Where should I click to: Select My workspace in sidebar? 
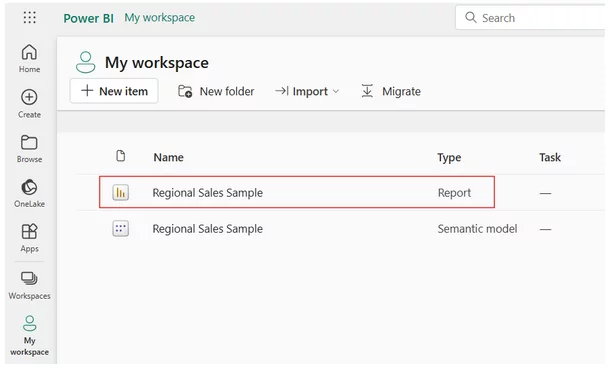(x=29, y=335)
